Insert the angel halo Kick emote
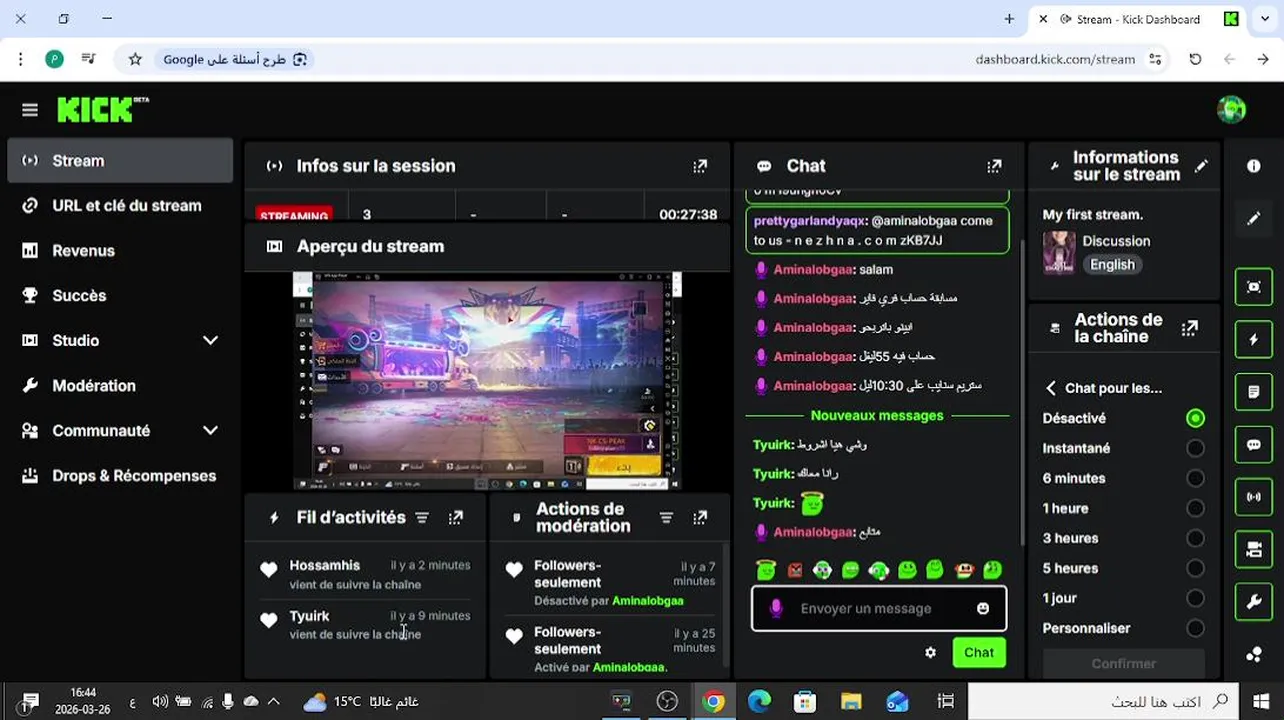This screenshot has height=720, width=1284. pos(766,569)
